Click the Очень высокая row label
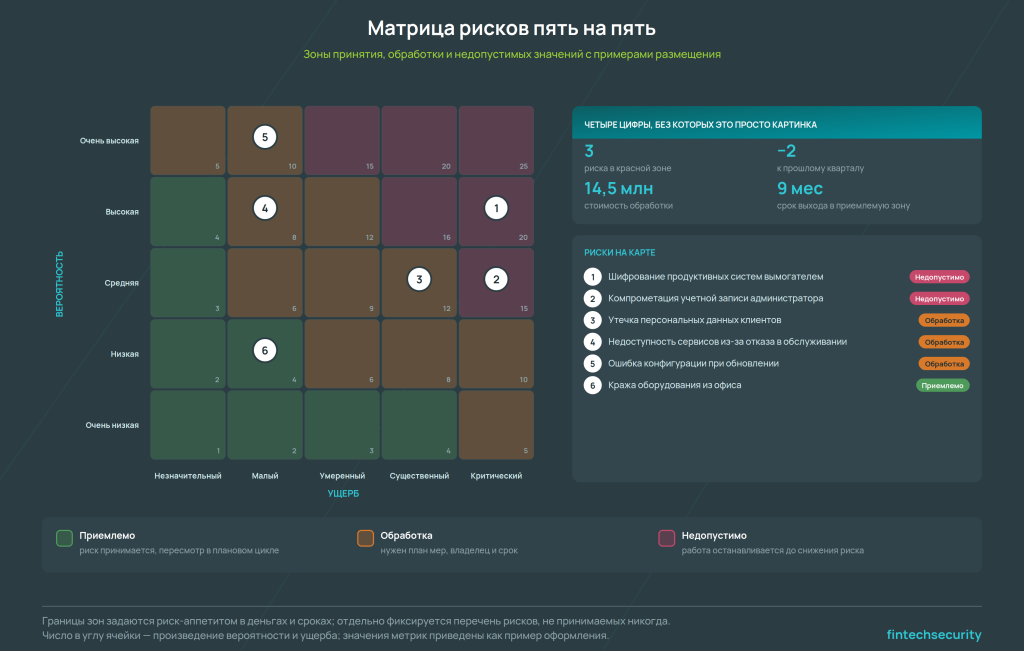1024x651 pixels. pyautogui.click(x=109, y=140)
